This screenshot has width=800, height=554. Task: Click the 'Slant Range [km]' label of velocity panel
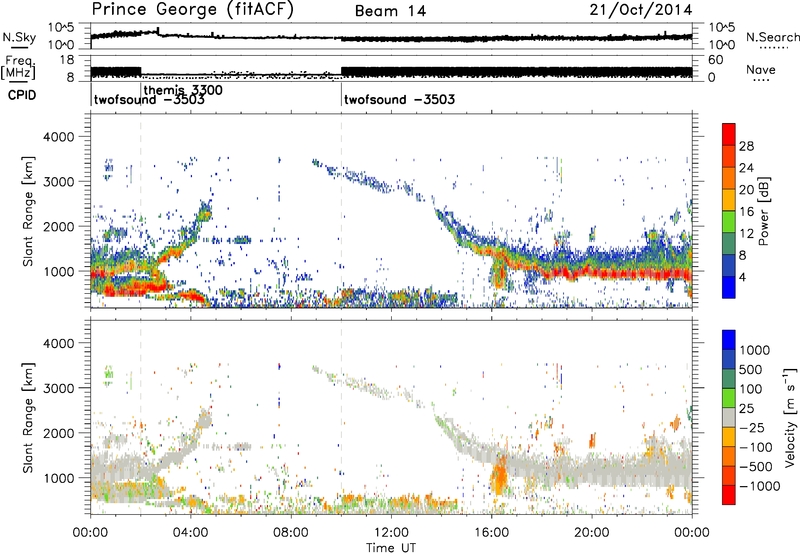(x=28, y=418)
